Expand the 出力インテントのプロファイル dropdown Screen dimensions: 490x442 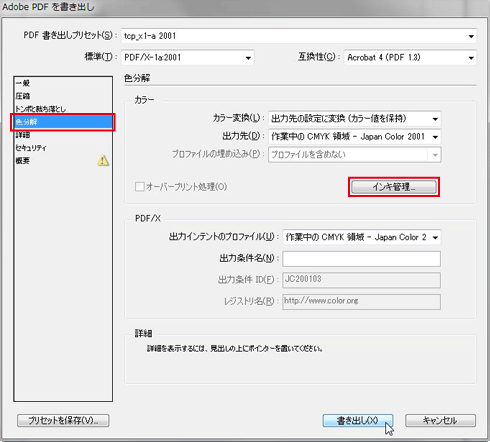click(x=362, y=237)
